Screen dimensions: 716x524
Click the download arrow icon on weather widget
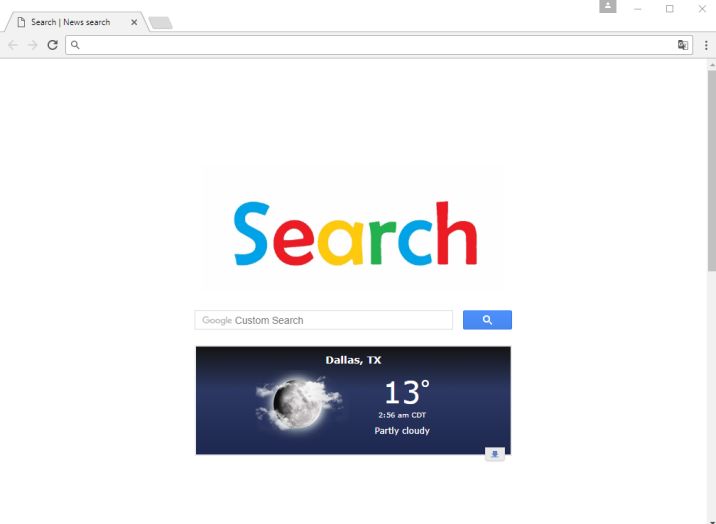pos(495,454)
